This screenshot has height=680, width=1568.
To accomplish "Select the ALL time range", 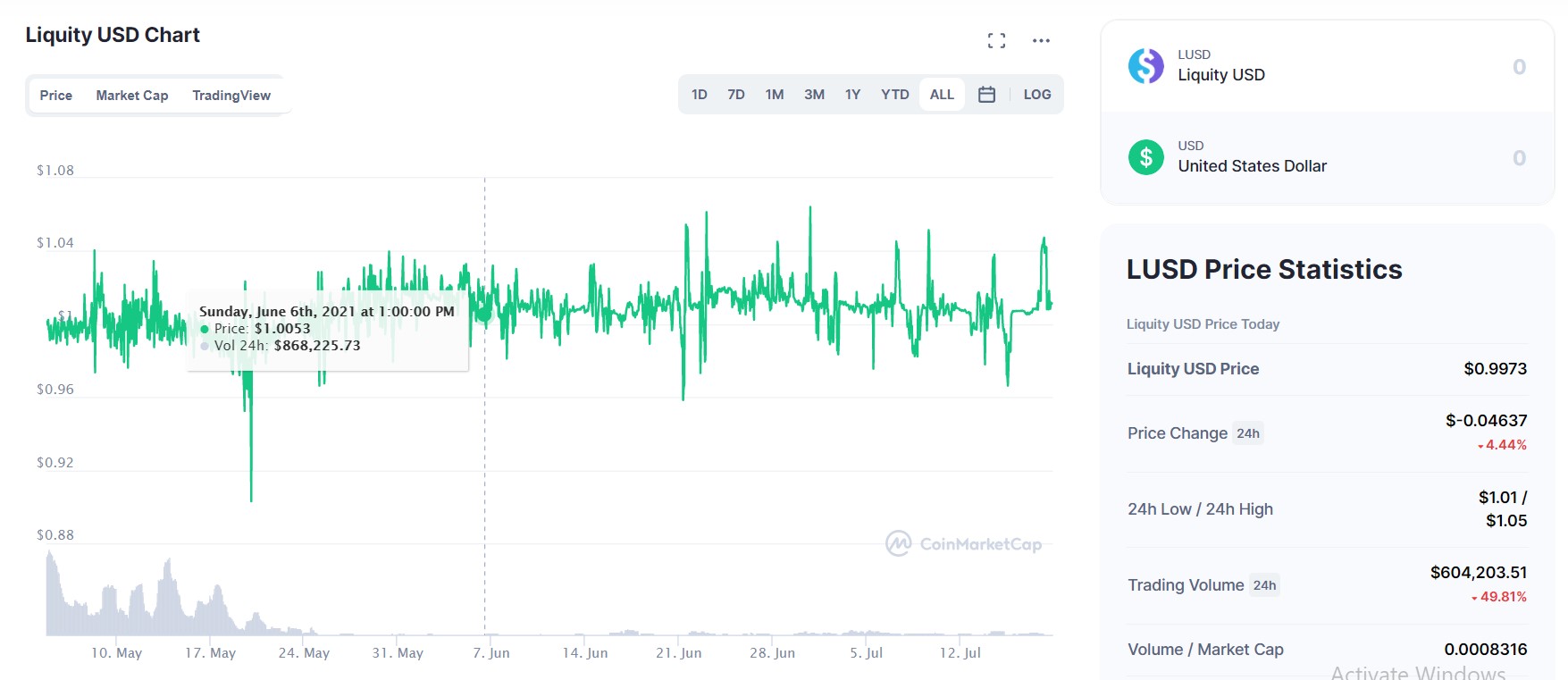I will coord(942,95).
